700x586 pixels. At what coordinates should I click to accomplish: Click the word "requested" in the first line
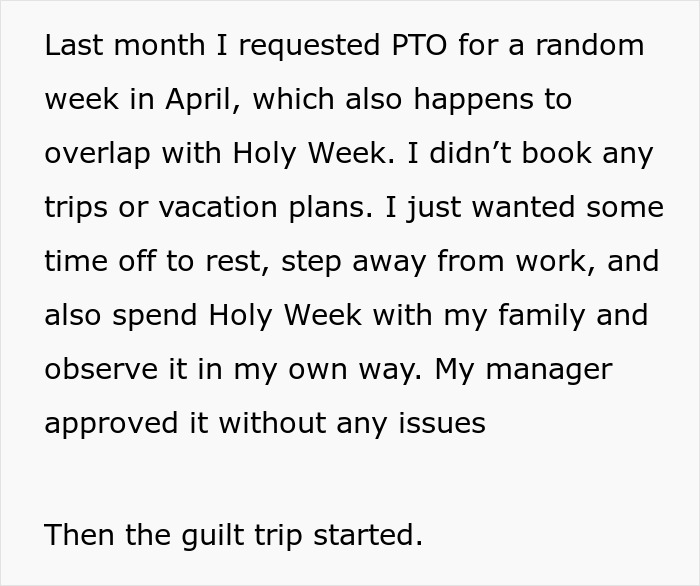(319, 46)
